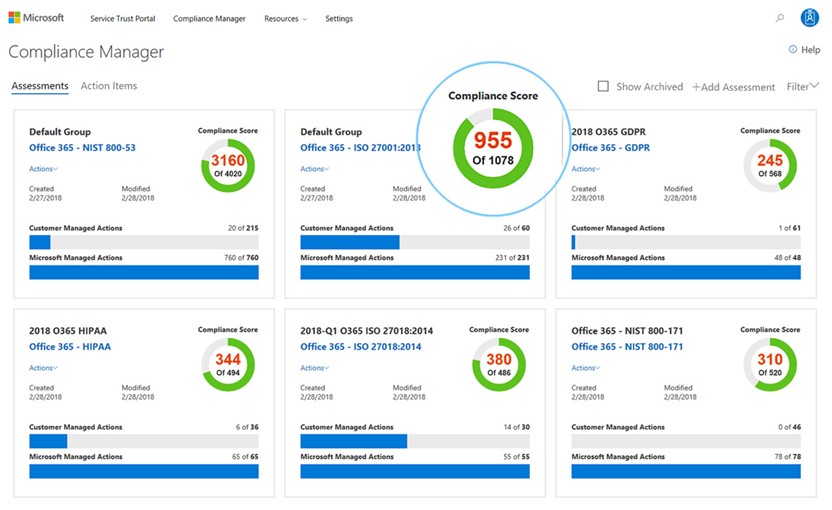Click '14 of 30' count text
832x510 pixels.
pyautogui.click(x=516, y=427)
